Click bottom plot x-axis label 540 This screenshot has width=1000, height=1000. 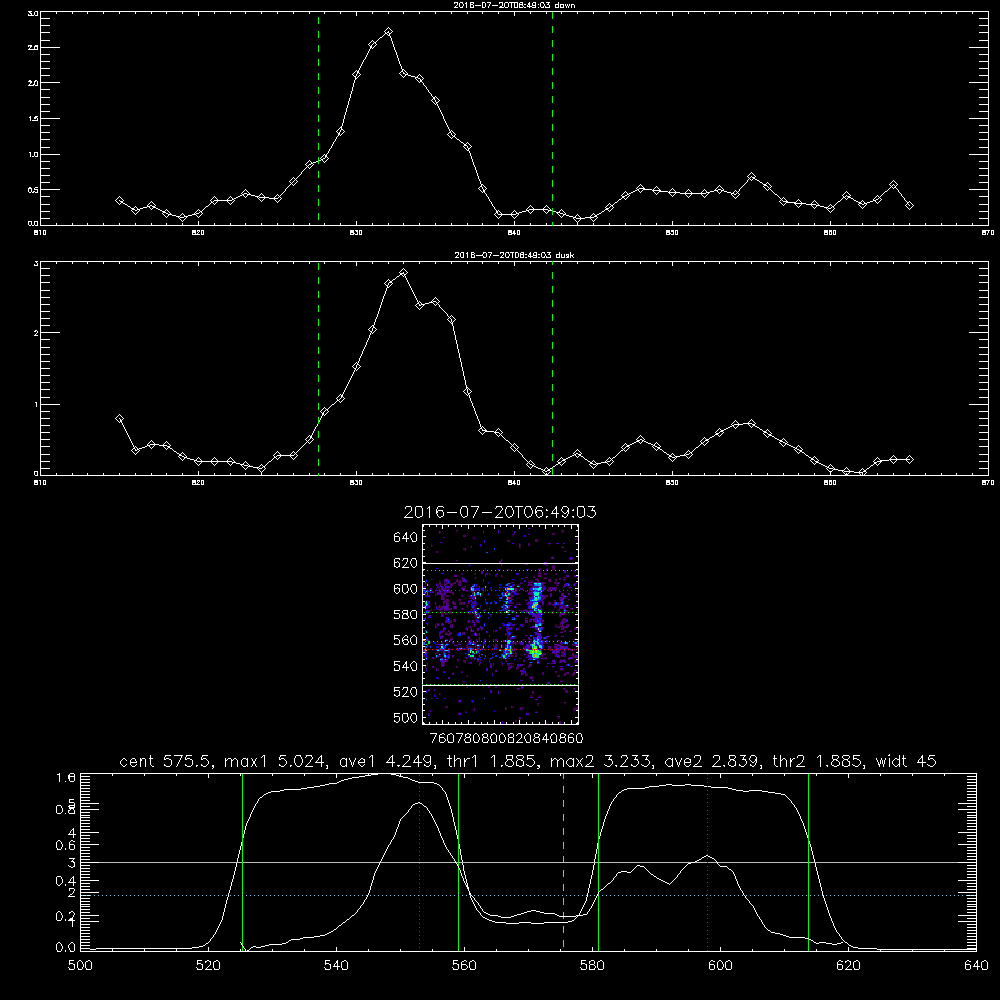tap(336, 966)
